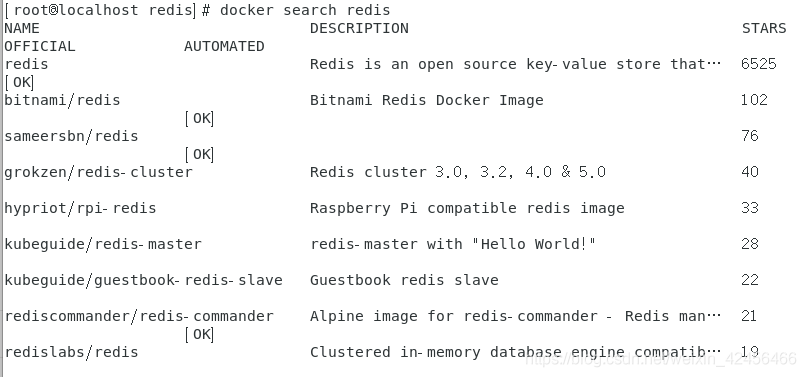Image resolution: width=806 pixels, height=377 pixels.
Task: Click 'rediscommander/redis-commander' entry
Action: pos(139,316)
